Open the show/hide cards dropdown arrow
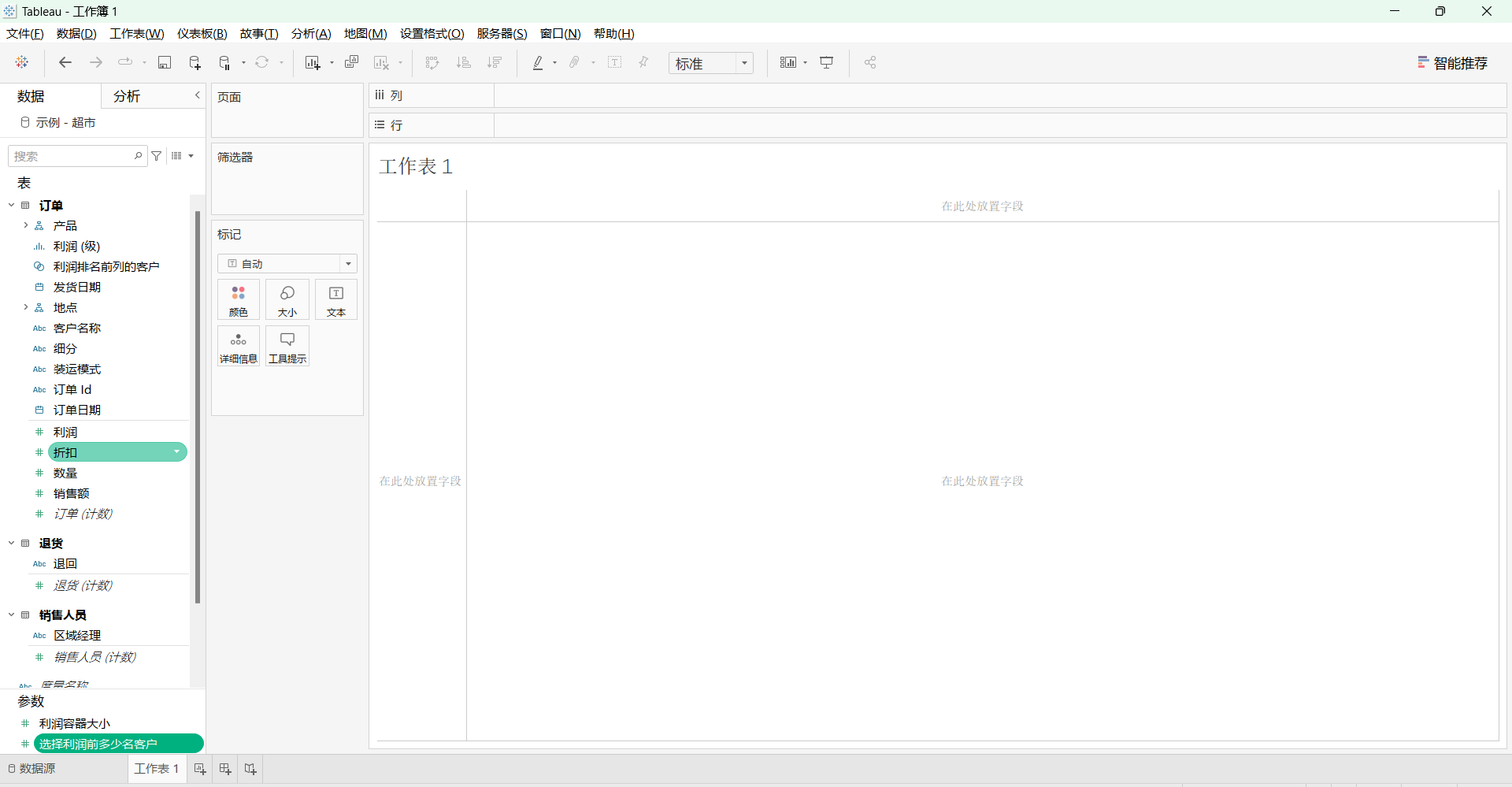 coord(806,63)
